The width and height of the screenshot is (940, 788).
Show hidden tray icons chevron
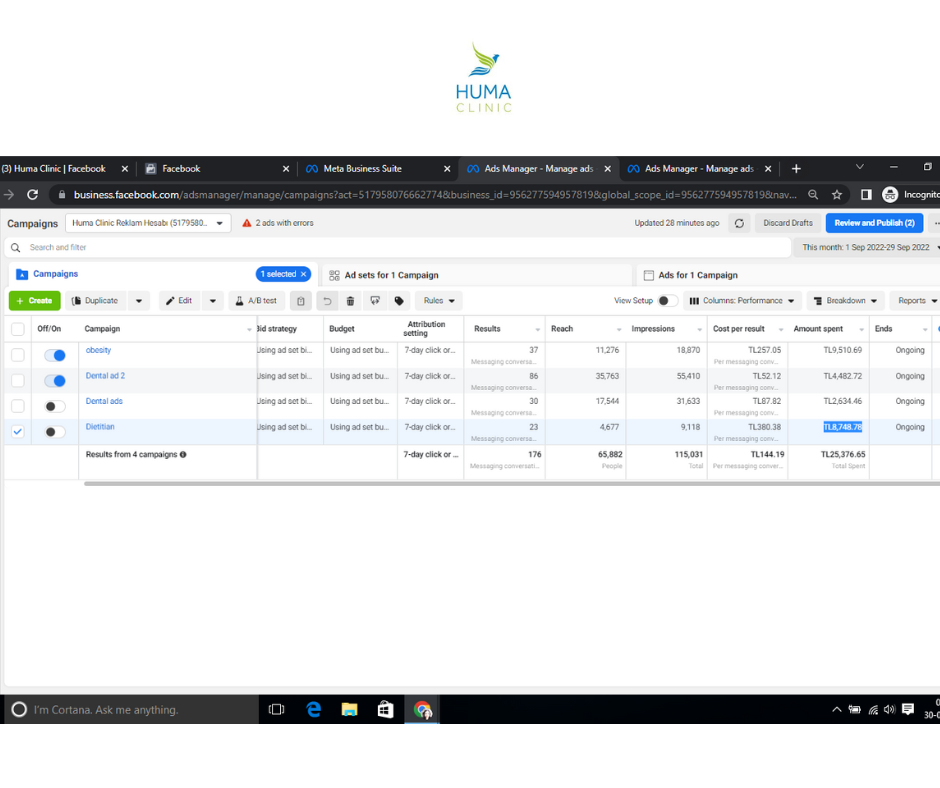(x=837, y=709)
